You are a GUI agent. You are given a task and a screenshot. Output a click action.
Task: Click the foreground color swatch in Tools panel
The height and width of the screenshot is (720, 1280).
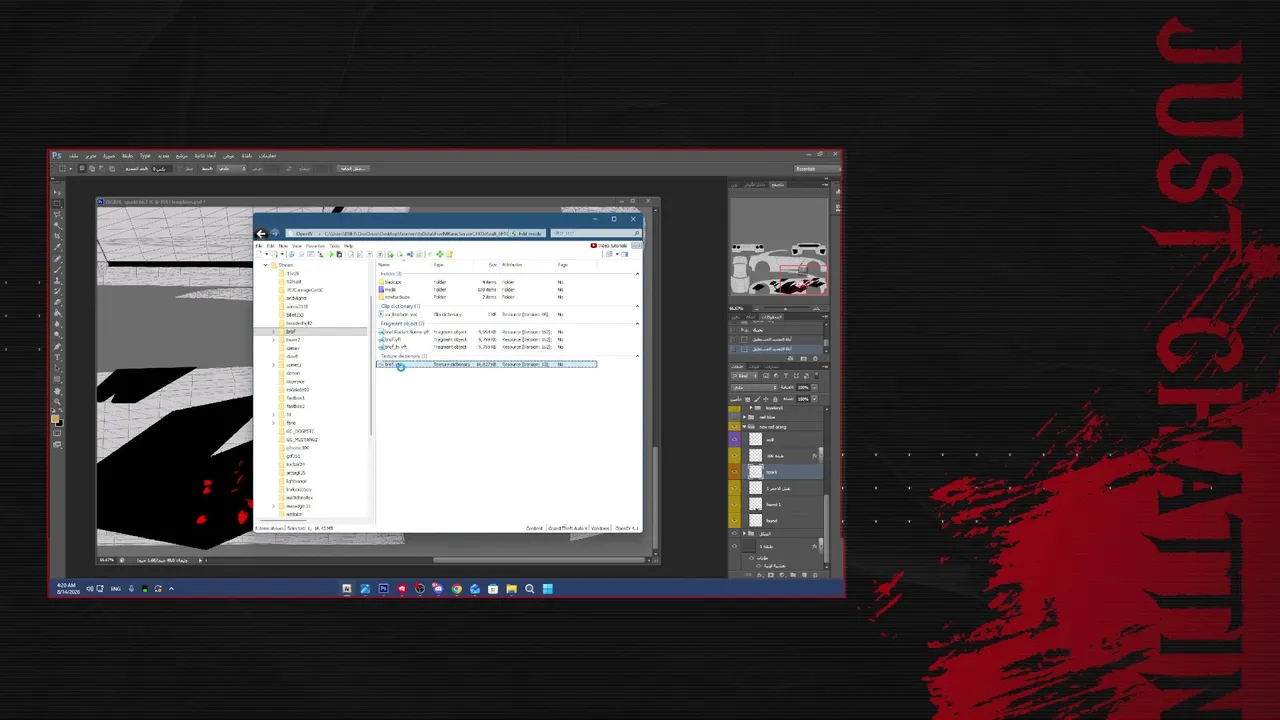pos(56,419)
